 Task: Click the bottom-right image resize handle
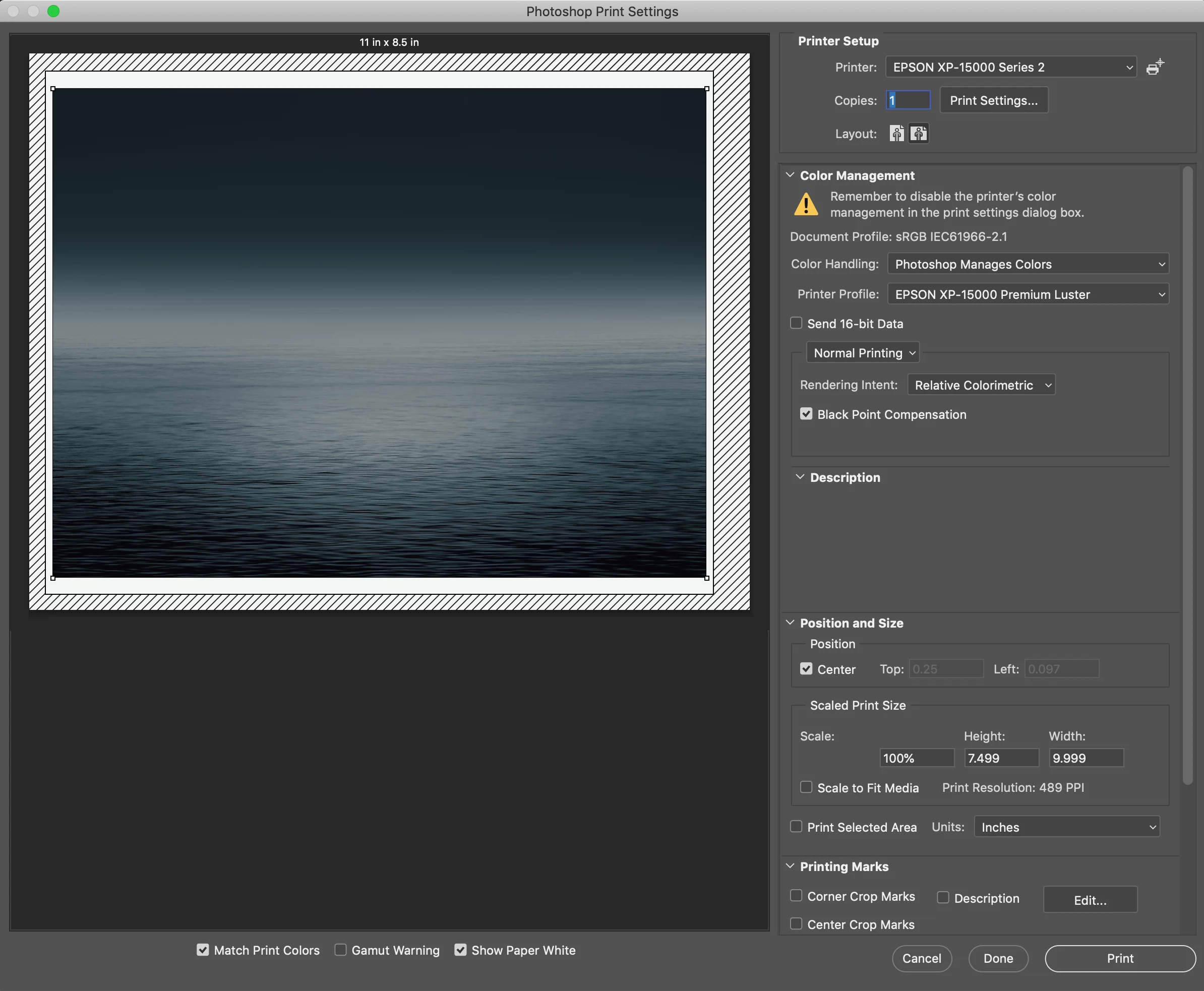tap(707, 578)
